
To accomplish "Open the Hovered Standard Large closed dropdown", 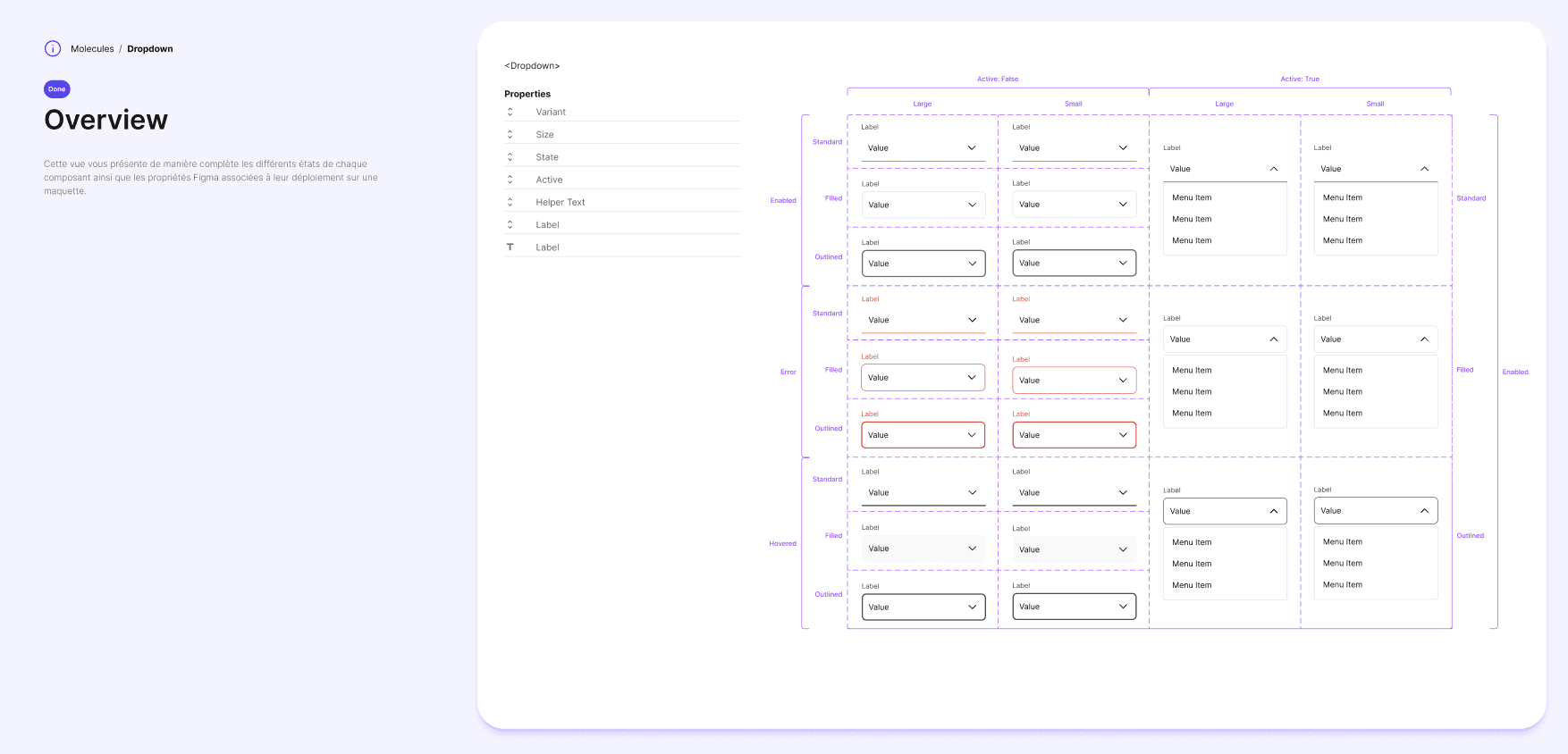I will [x=923, y=492].
